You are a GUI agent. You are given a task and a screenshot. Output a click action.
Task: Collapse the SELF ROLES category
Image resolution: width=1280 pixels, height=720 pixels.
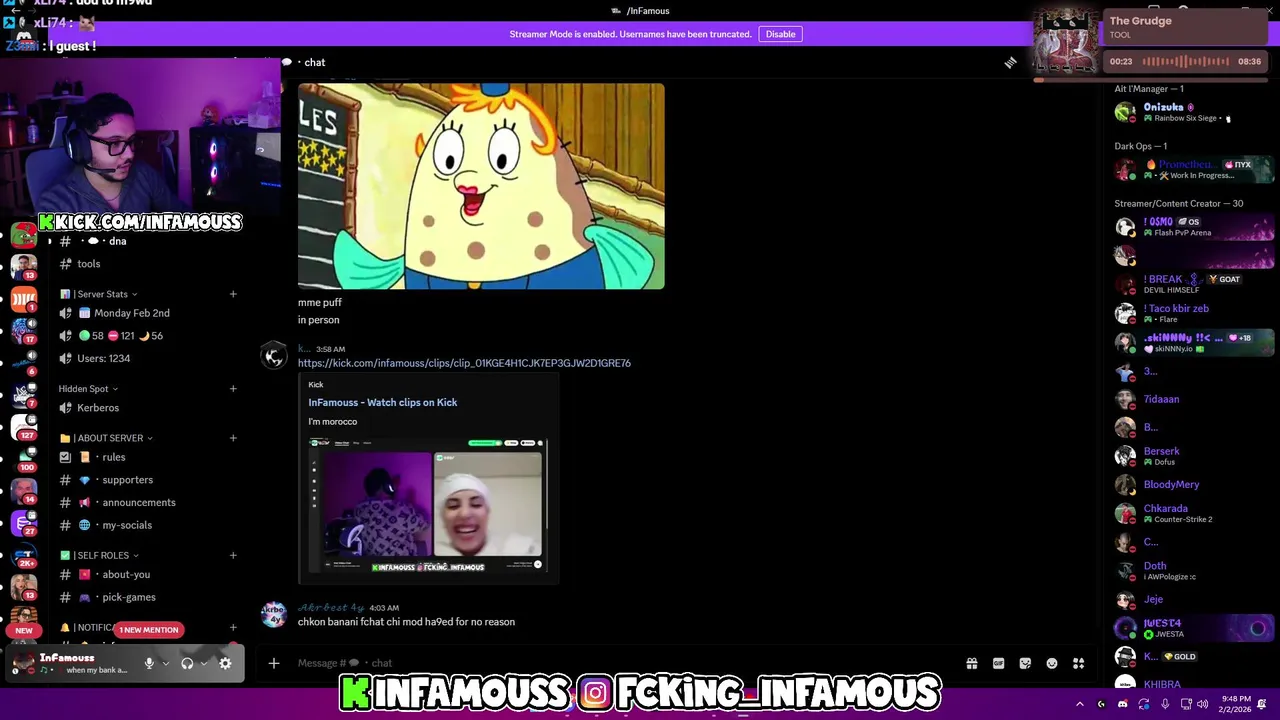(x=99, y=555)
